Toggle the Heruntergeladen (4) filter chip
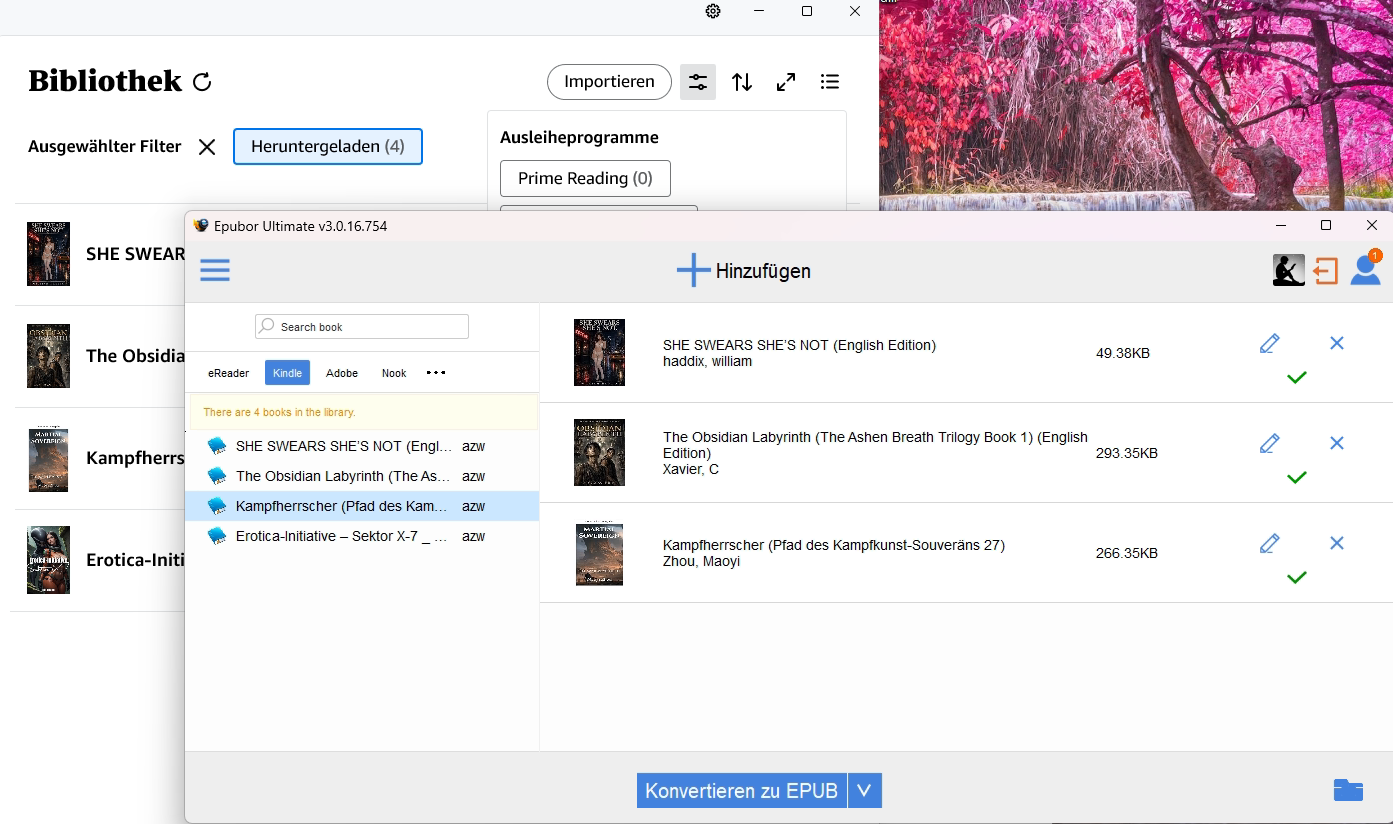 pos(328,146)
